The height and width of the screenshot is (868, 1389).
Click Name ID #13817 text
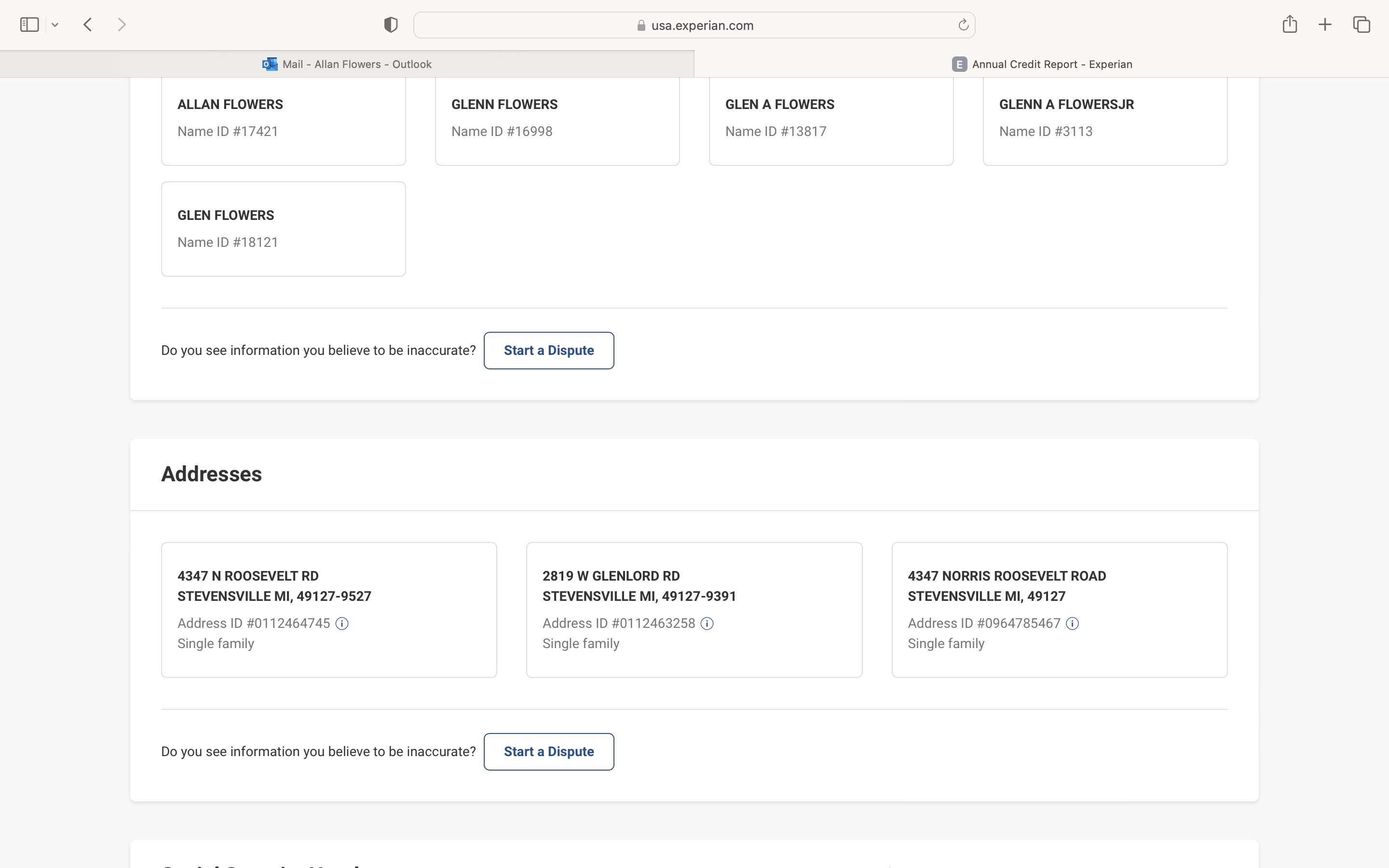(776, 132)
